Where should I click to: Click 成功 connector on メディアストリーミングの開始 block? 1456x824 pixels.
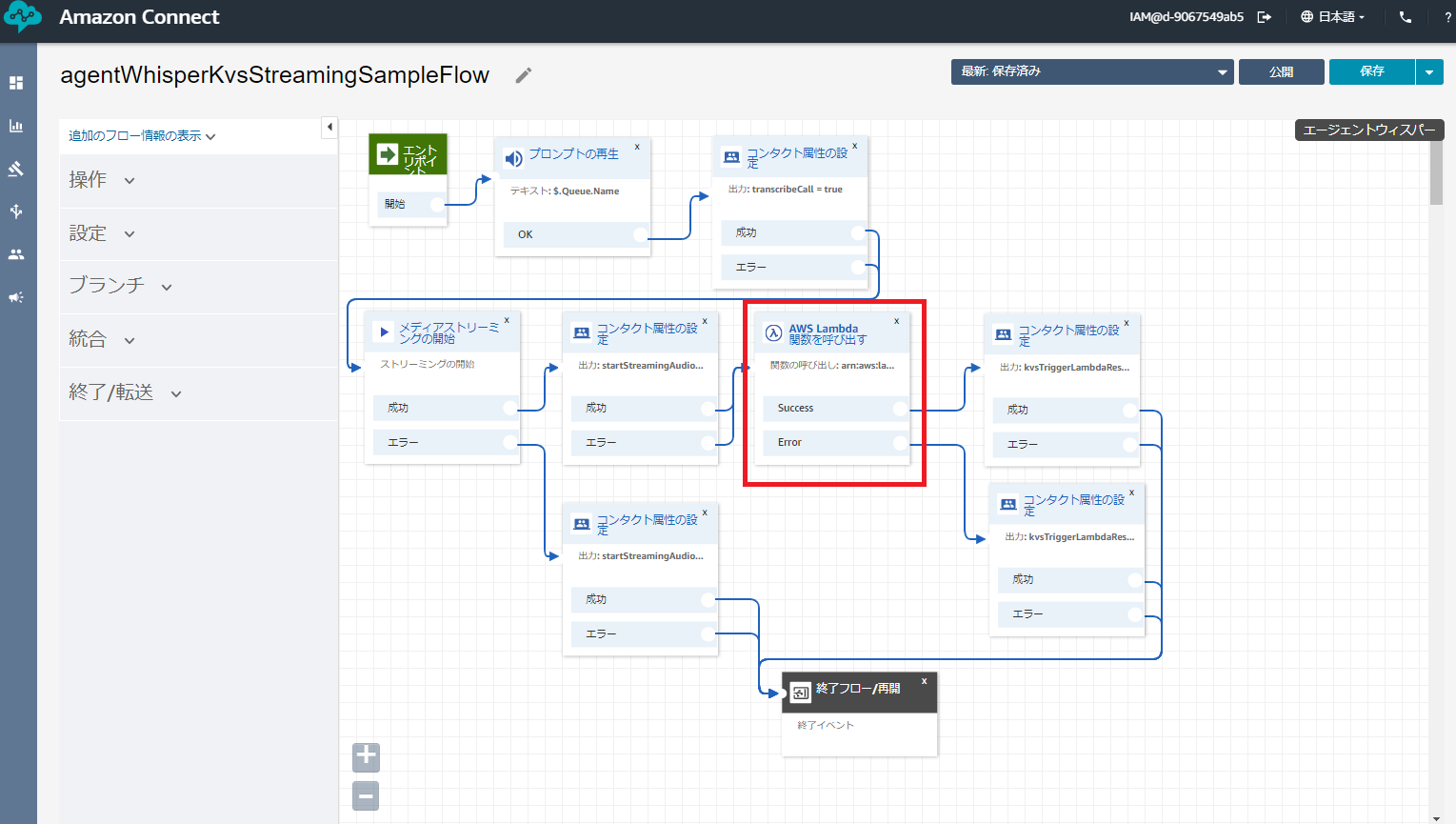(510, 409)
